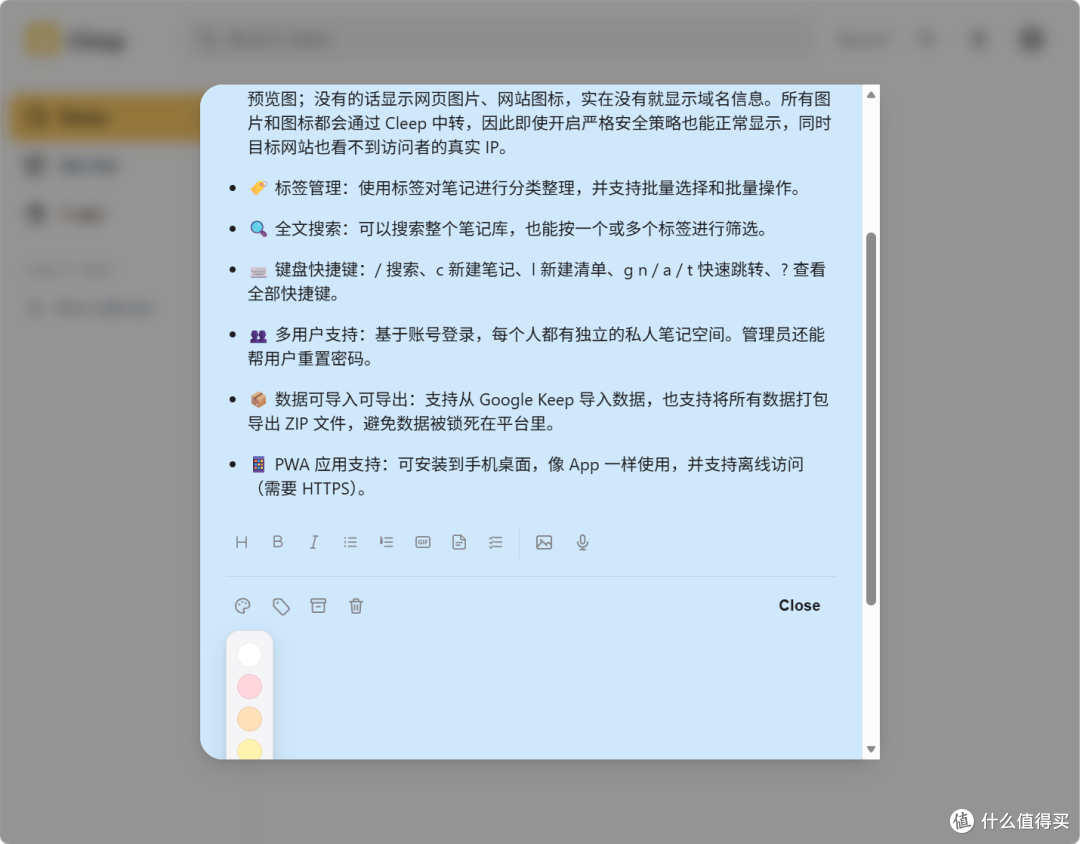1080x844 pixels.
Task: Click the people emoji beside 多用户支持
Action: point(258,336)
